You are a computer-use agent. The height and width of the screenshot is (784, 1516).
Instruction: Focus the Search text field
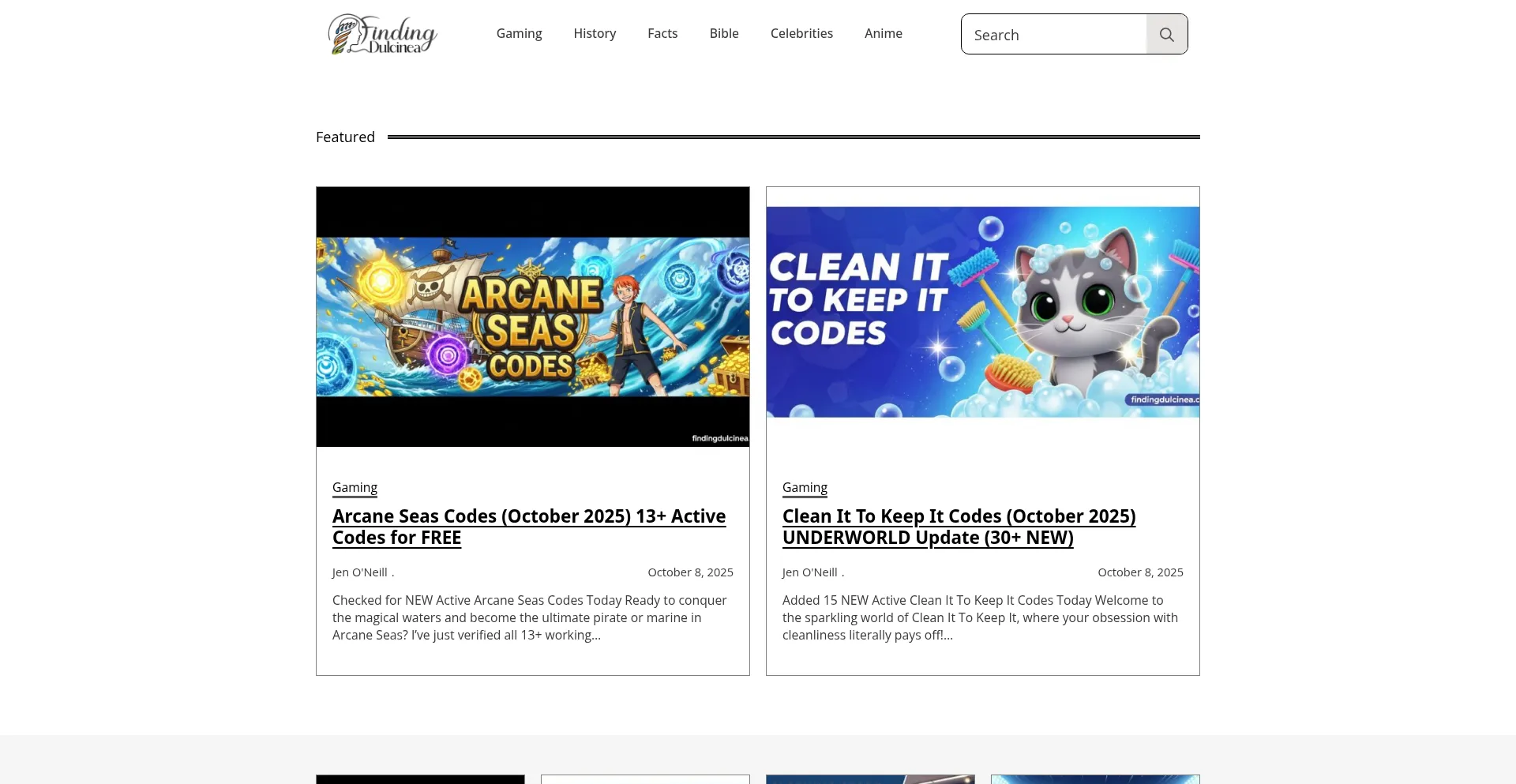tap(1053, 35)
